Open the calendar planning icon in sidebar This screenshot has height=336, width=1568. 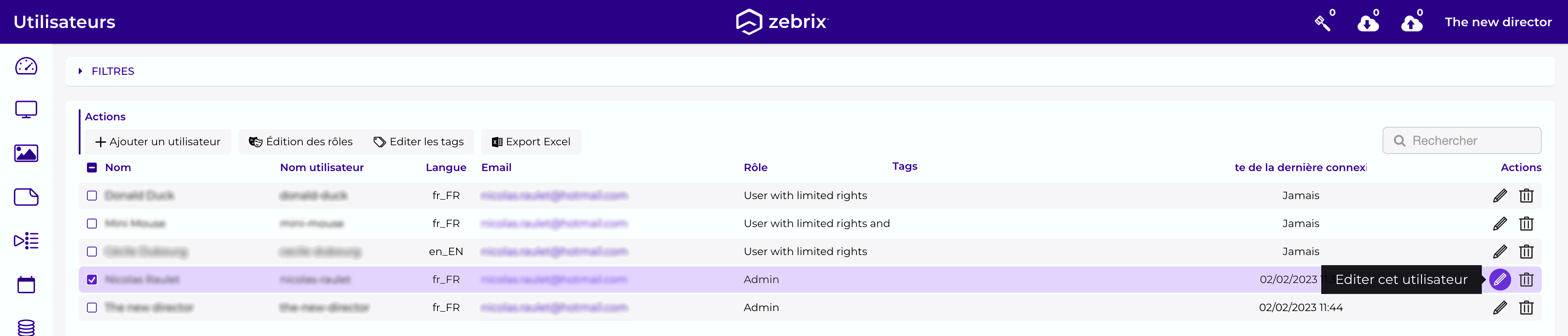tap(26, 284)
